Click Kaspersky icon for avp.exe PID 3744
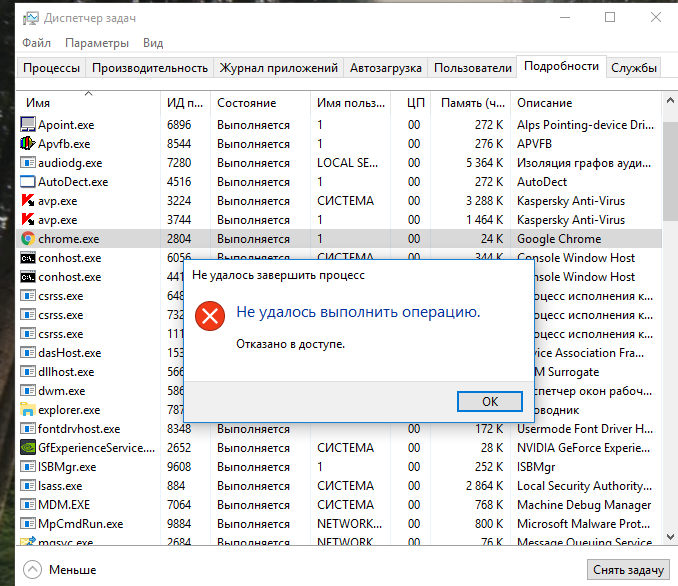The image size is (678, 586). (28, 220)
